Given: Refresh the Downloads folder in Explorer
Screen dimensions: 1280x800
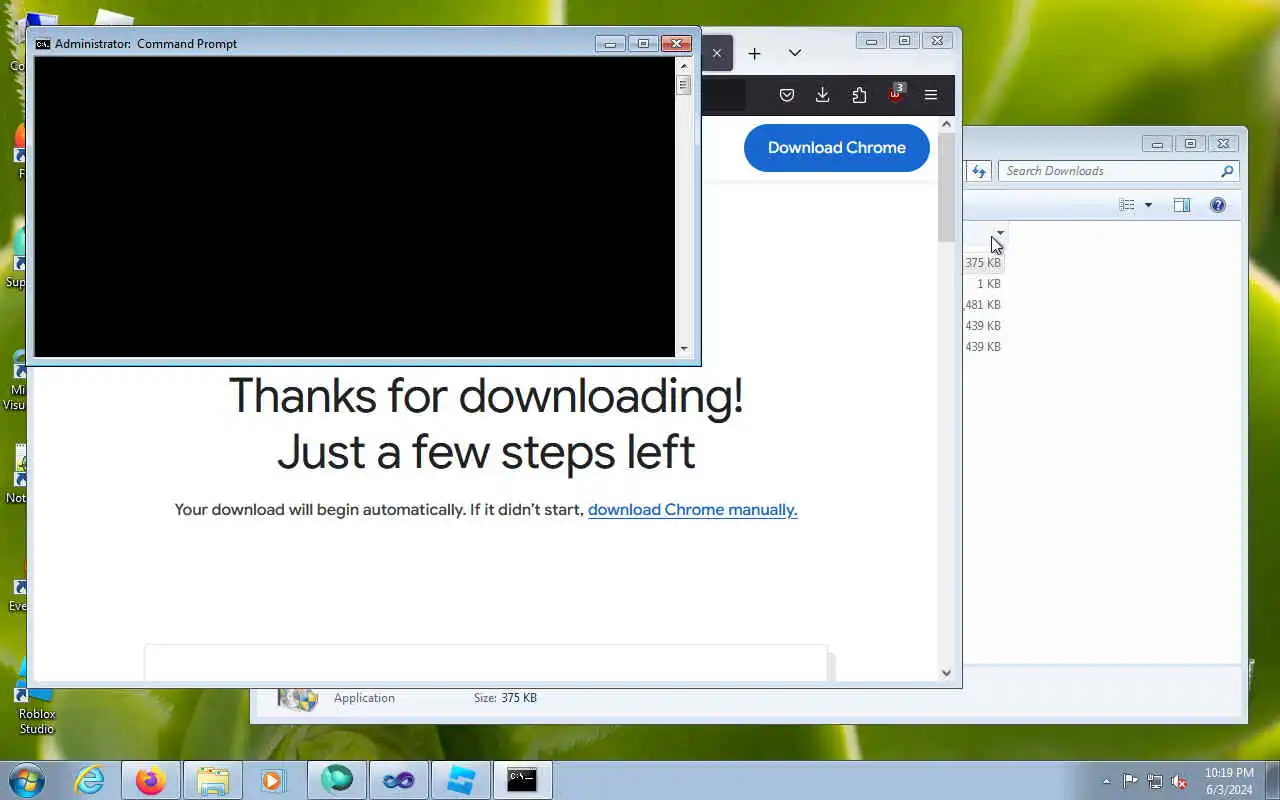Looking at the screenshot, I should pyautogui.click(x=979, y=171).
